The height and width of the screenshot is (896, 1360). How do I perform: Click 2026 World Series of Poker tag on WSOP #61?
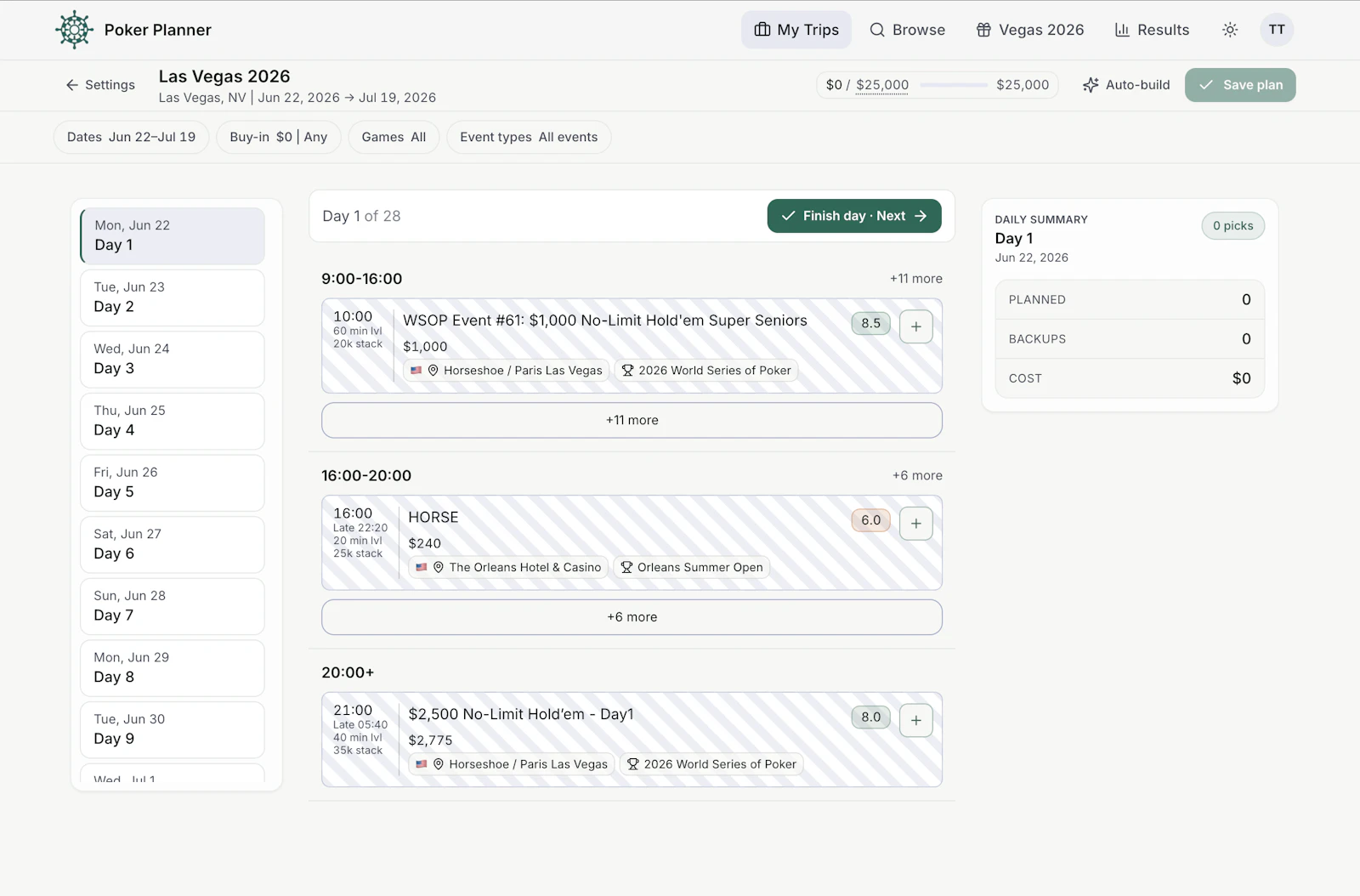(x=705, y=371)
